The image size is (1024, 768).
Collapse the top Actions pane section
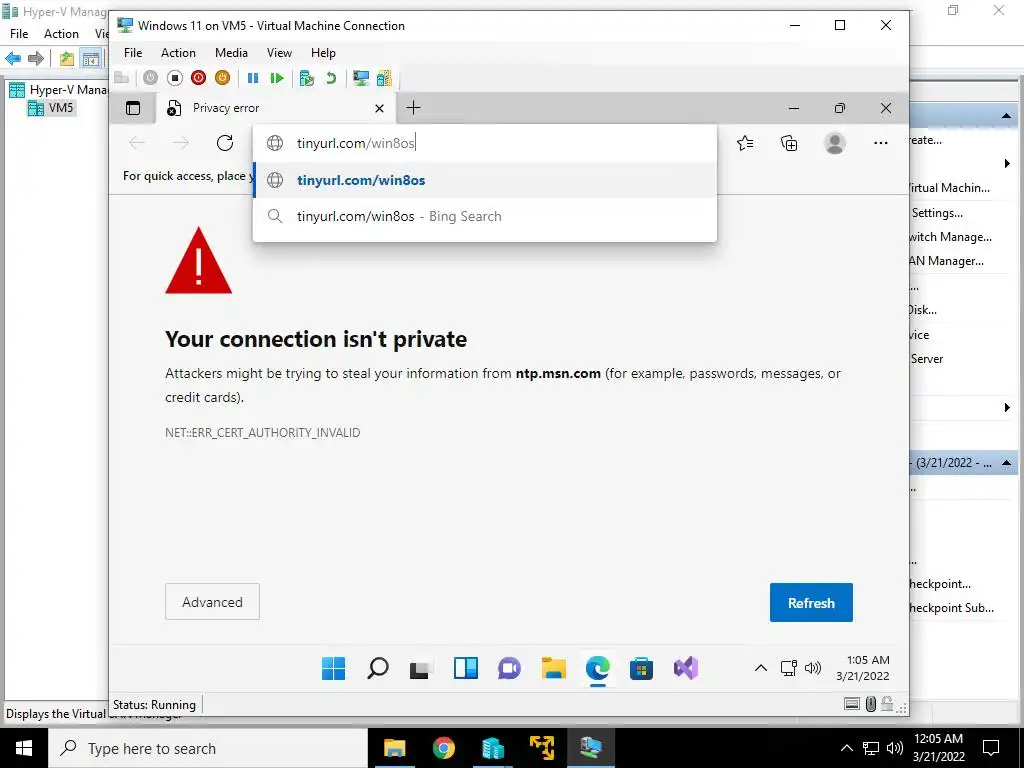click(x=1006, y=116)
